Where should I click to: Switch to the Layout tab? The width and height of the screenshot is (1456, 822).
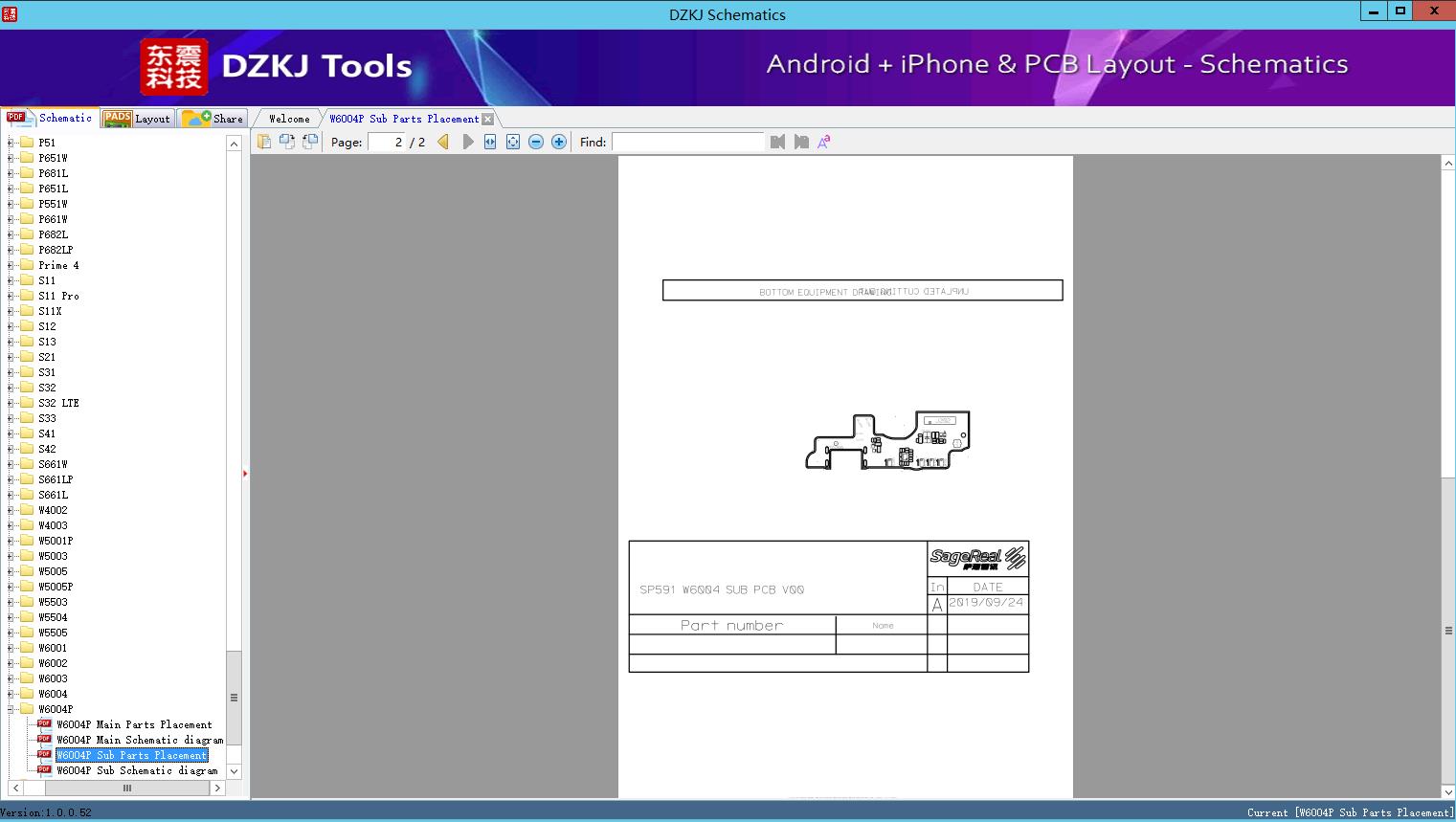pyautogui.click(x=138, y=119)
